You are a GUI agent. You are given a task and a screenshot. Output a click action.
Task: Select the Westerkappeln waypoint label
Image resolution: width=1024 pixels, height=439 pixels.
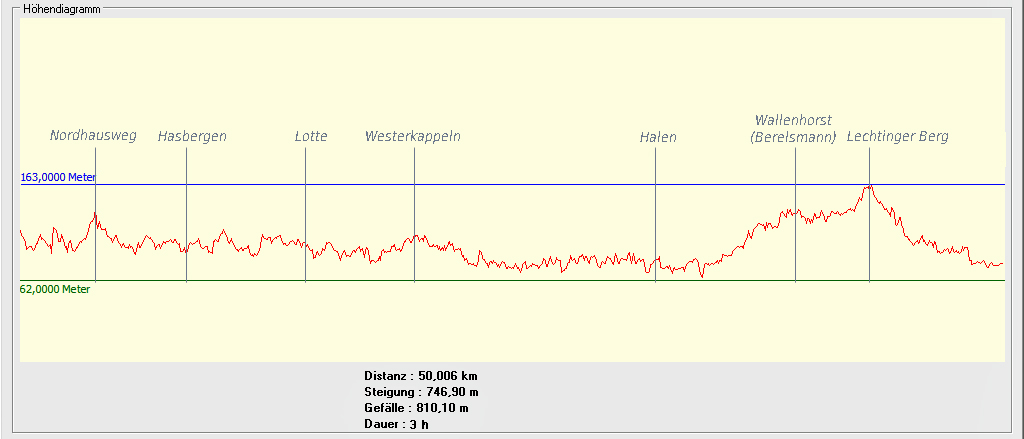412,136
